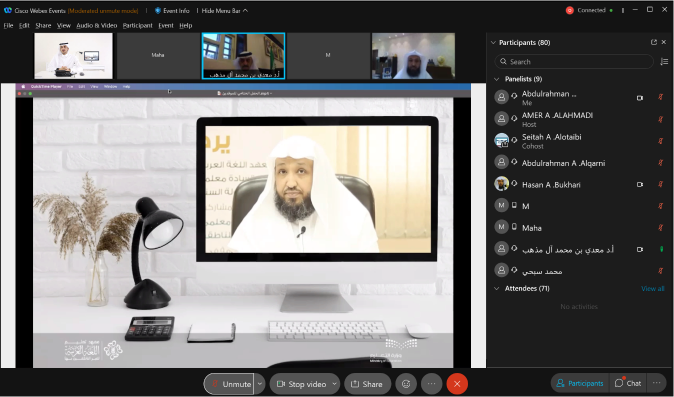Click green active mic icon for أ.د معدي
This screenshot has width=674, height=397.
[661, 249]
